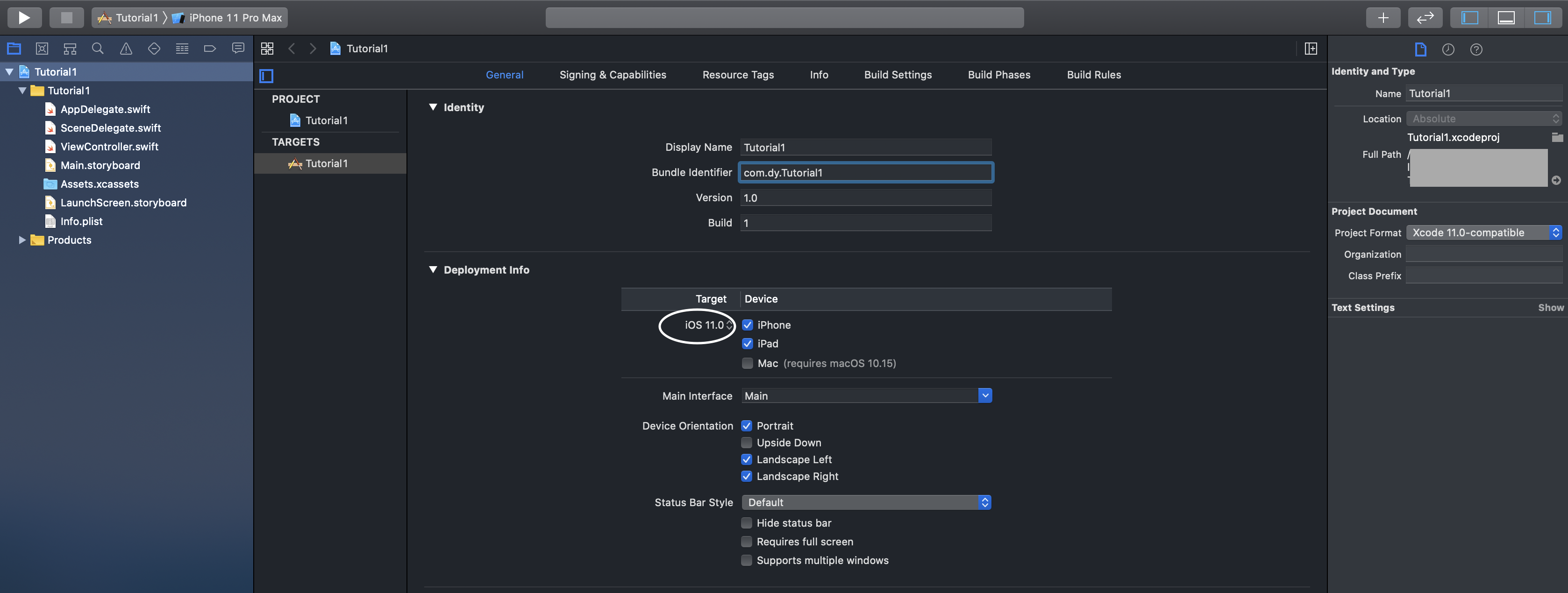The image size is (1568, 593).
Task: Click the Run (play) button
Action: coord(24,18)
